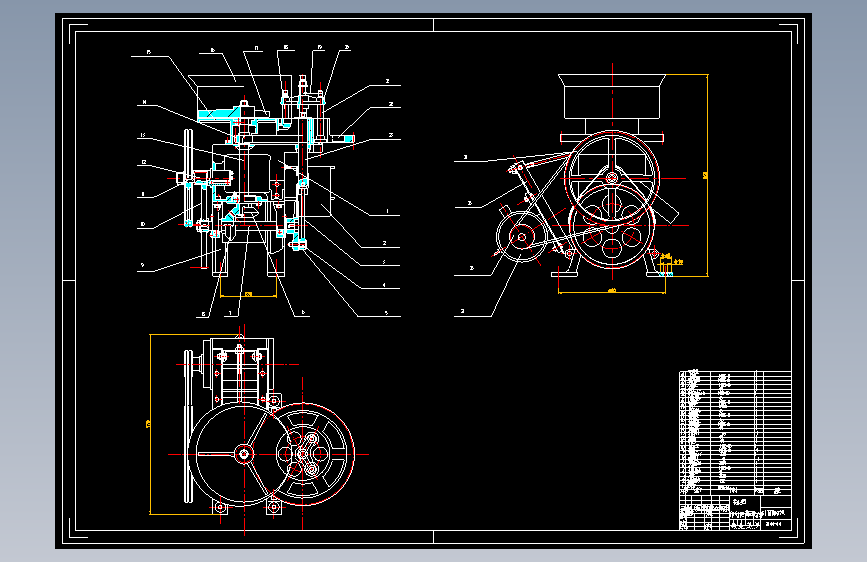Click part callout number 7 below section view
Image resolution: width=867 pixels, height=562 pixels.
point(230,314)
